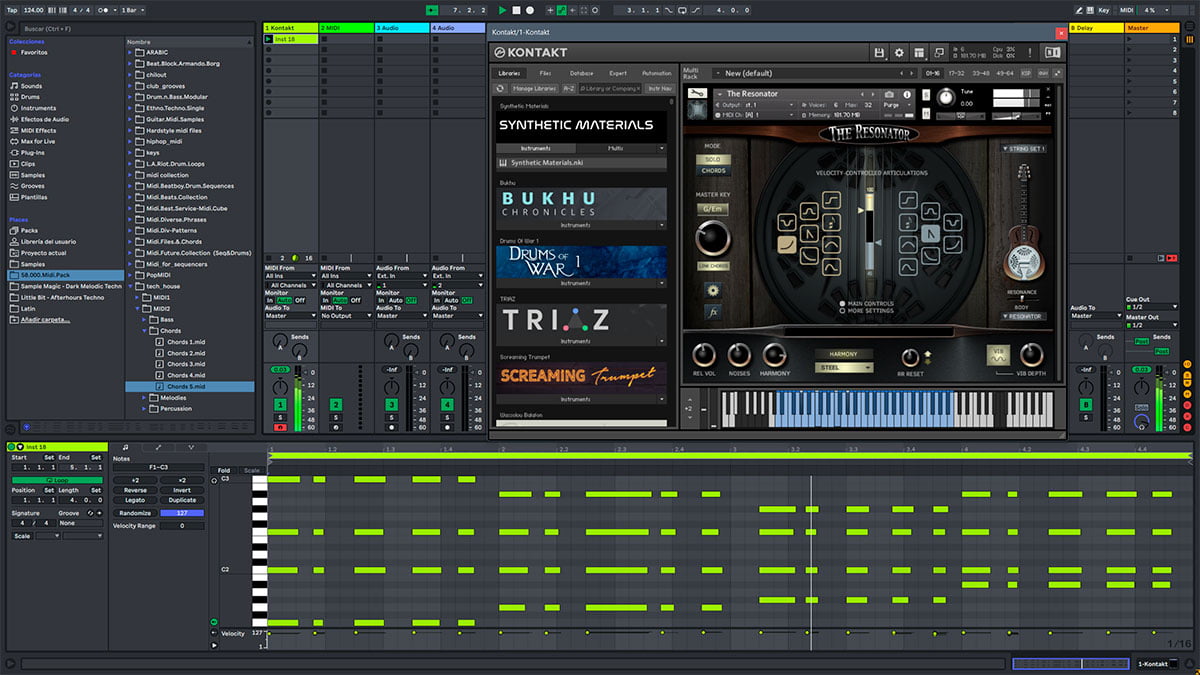Launch the Inst 18 clip

270,39
